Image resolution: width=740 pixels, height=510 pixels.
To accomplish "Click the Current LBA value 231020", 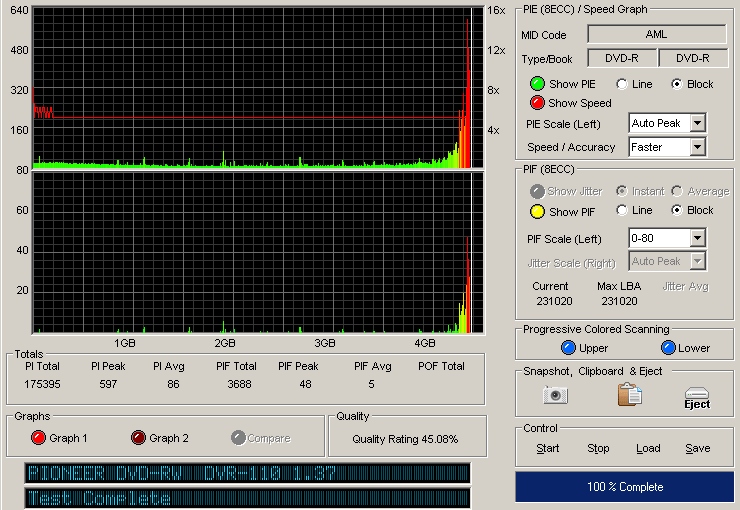I will pos(554,301).
